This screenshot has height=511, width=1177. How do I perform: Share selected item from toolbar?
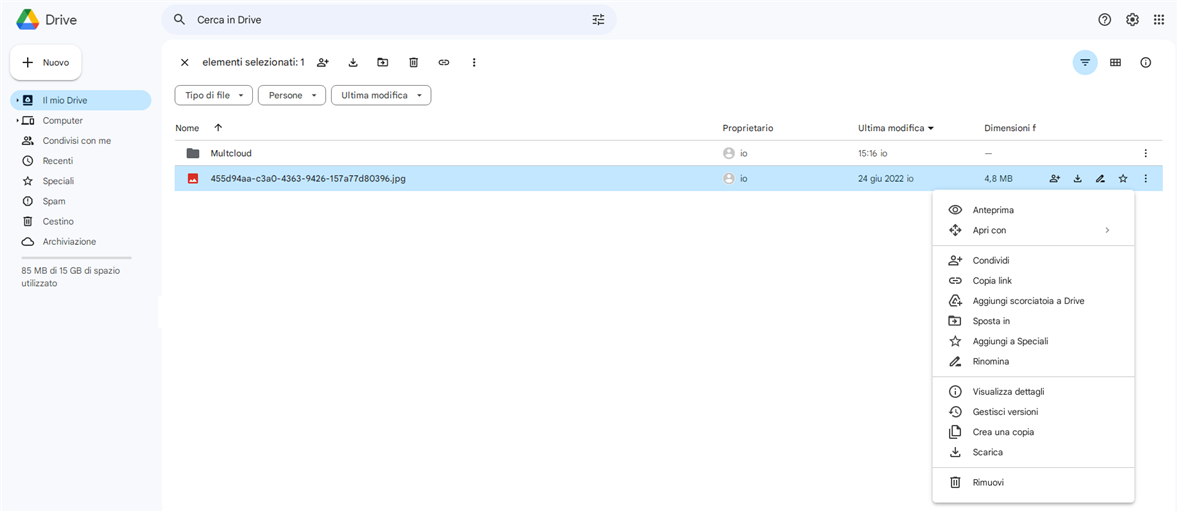click(323, 62)
